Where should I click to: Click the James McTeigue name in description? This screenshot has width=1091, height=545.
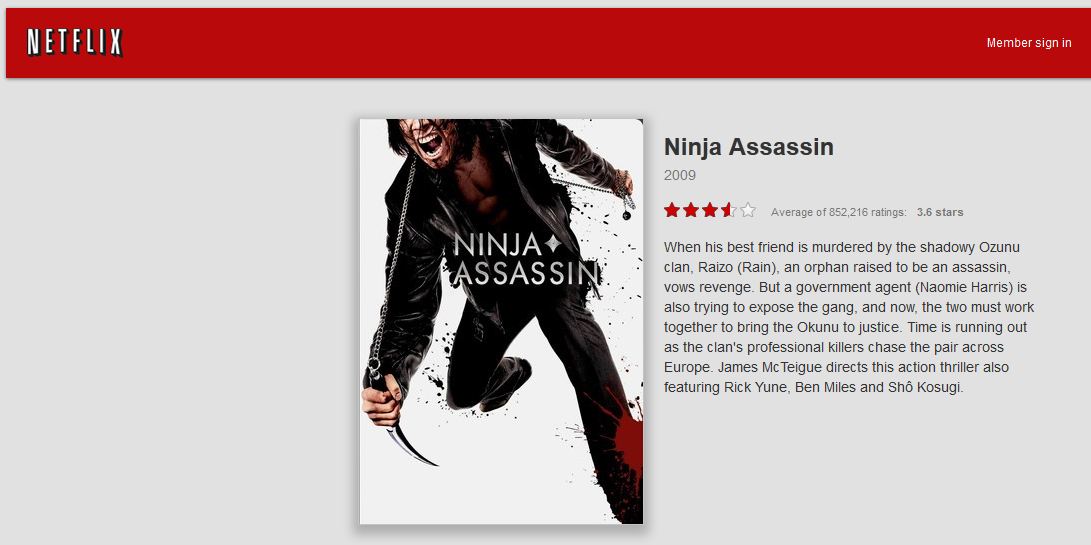pos(763,367)
